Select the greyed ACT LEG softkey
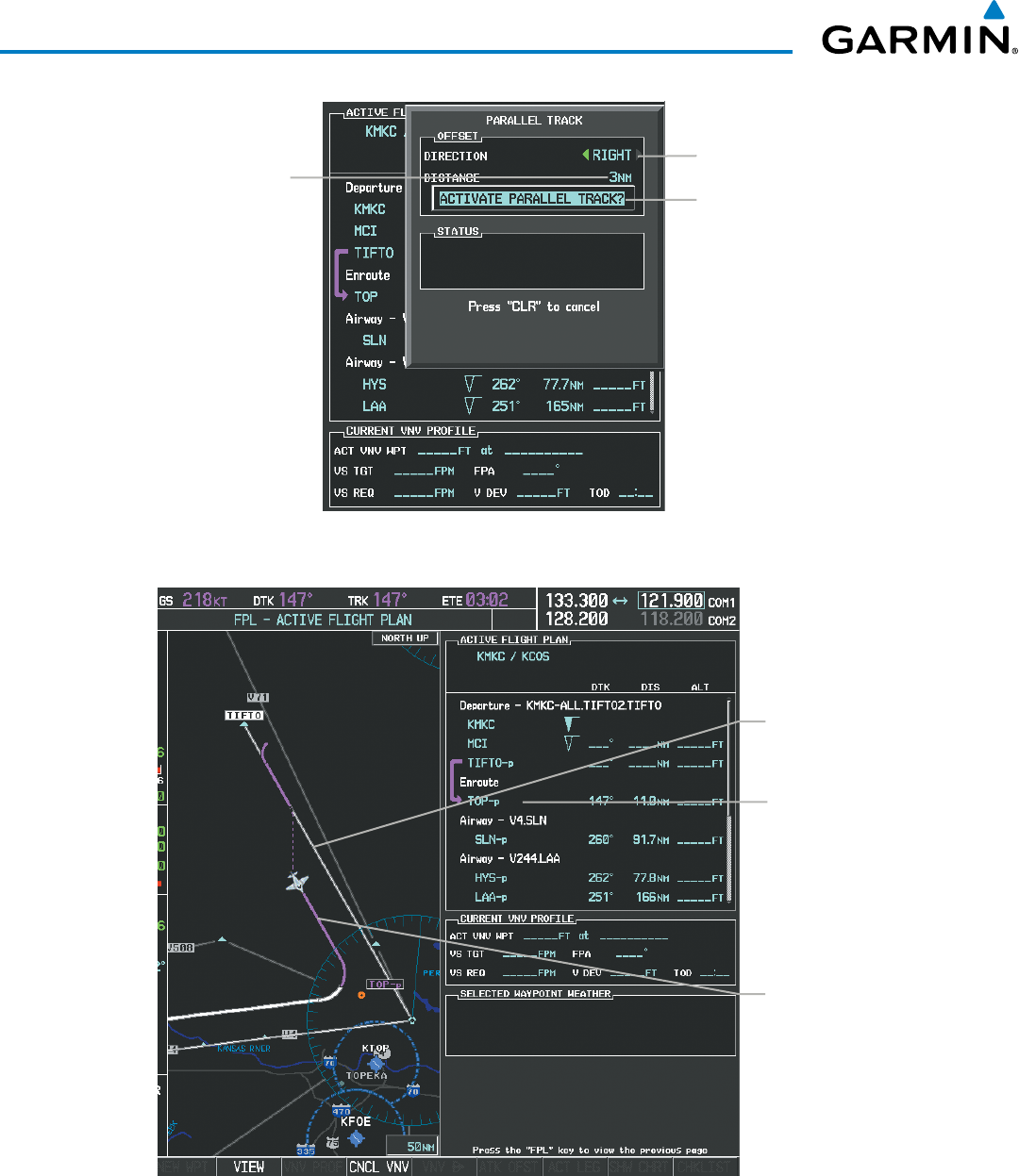The image size is (1019, 1176). (575, 1167)
